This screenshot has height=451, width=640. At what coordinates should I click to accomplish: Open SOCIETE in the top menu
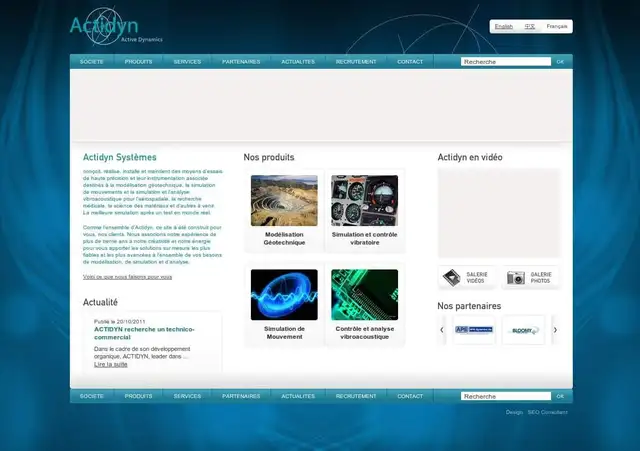point(92,62)
